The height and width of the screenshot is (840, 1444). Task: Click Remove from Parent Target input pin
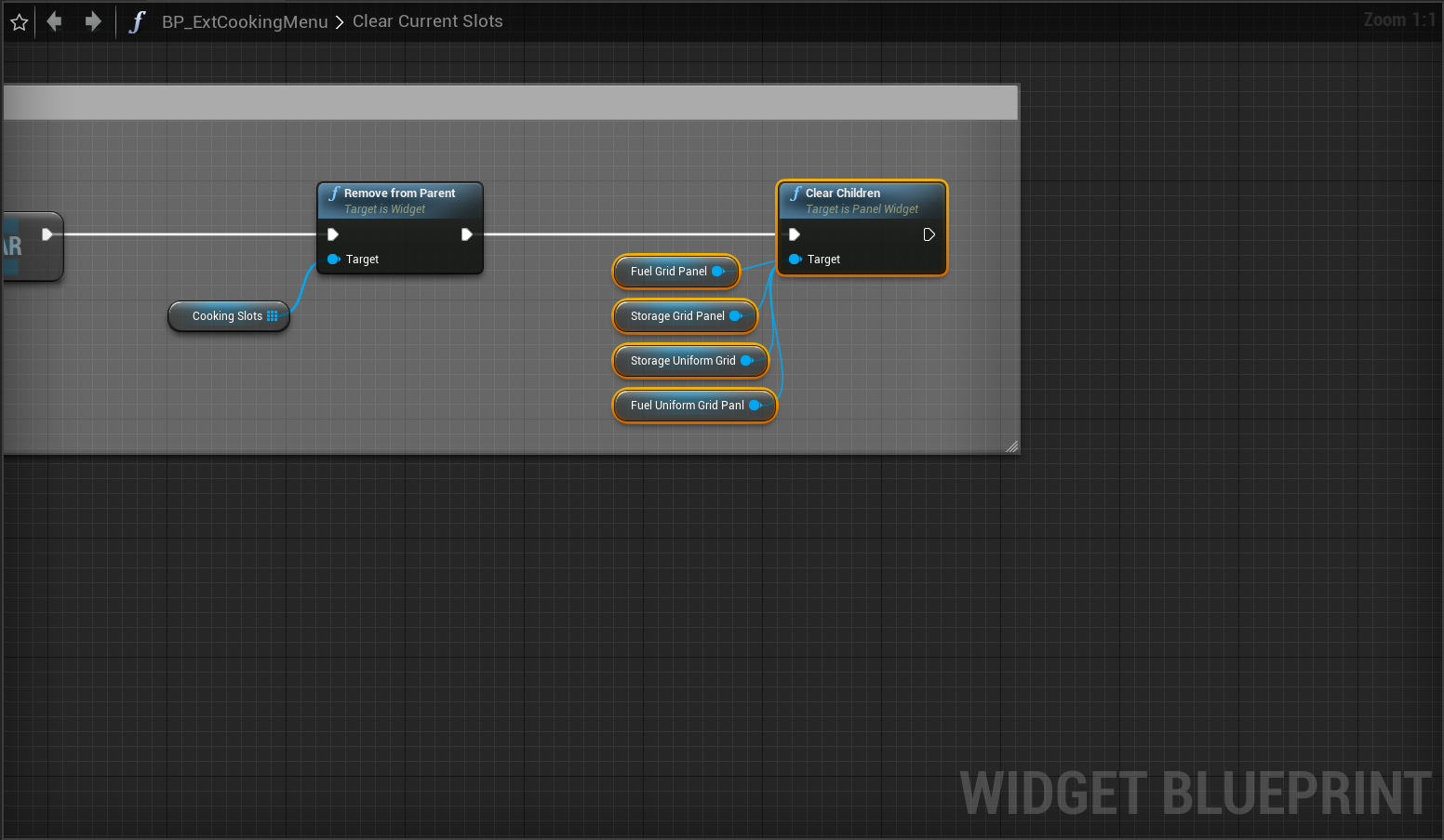[x=333, y=260]
